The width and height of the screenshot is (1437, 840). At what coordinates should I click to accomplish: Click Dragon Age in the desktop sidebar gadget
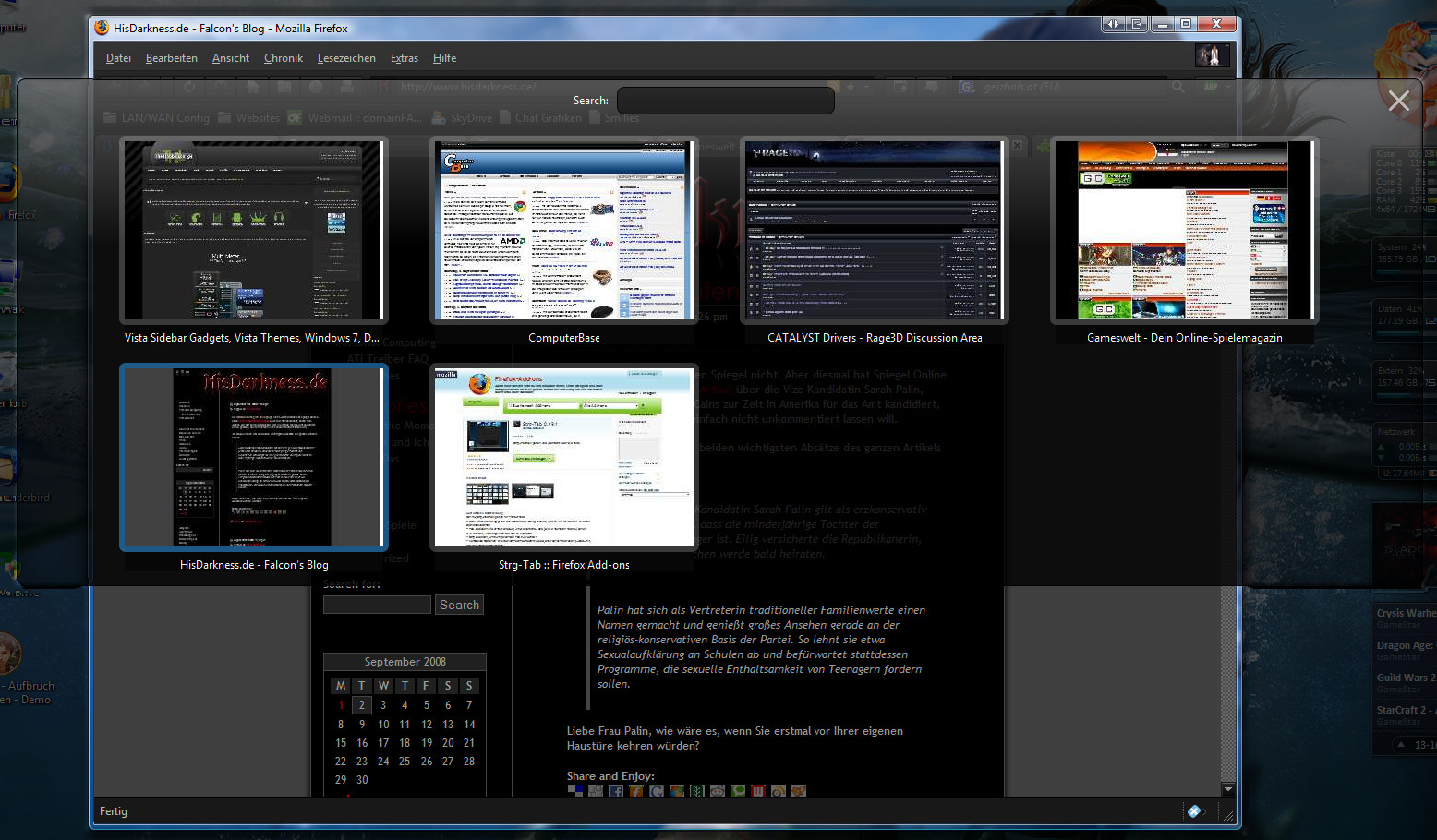(1406, 645)
